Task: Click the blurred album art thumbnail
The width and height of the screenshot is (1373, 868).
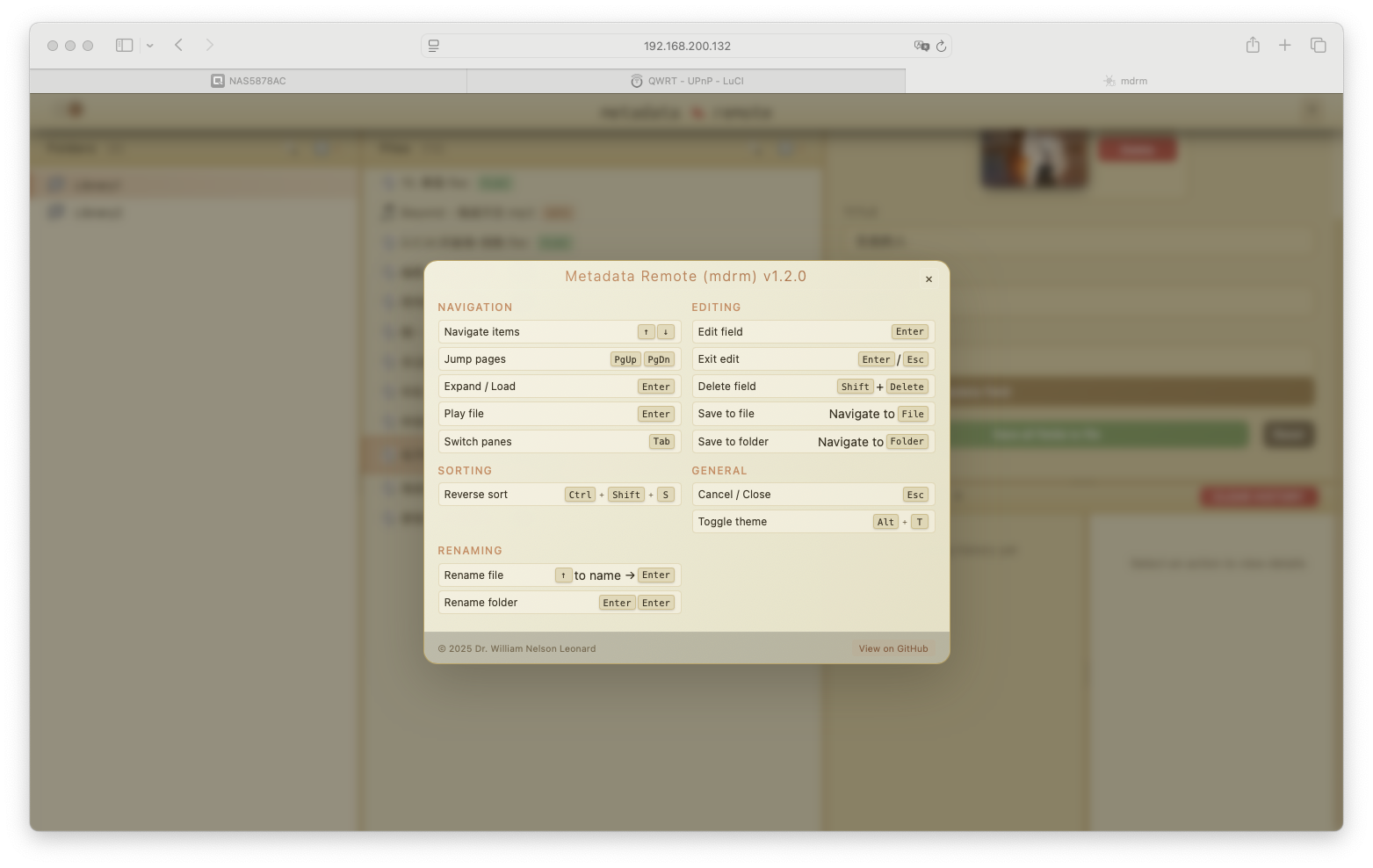Action: [1034, 159]
